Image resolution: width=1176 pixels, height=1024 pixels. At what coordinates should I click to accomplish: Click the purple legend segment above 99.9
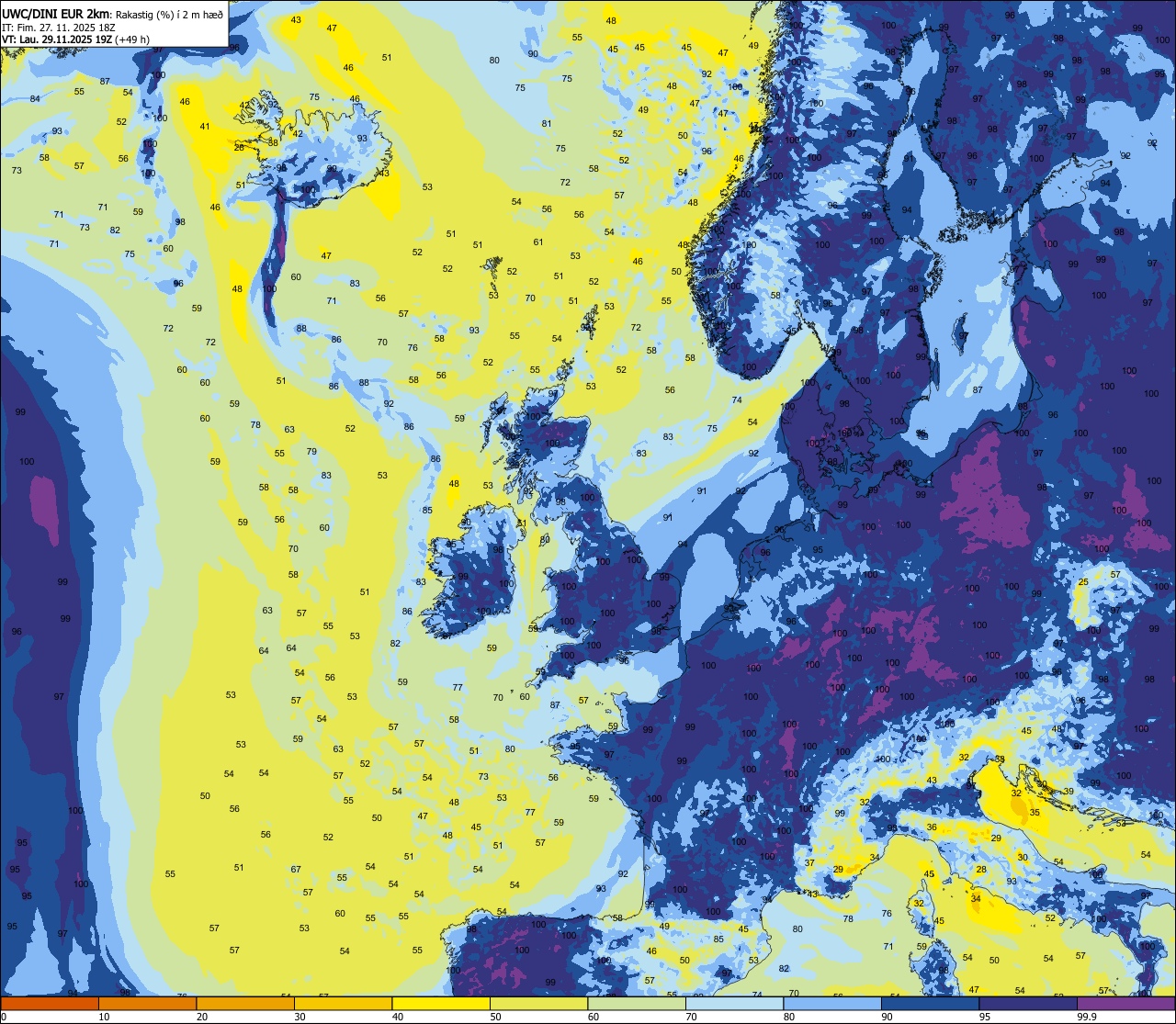(x=1125, y=1003)
